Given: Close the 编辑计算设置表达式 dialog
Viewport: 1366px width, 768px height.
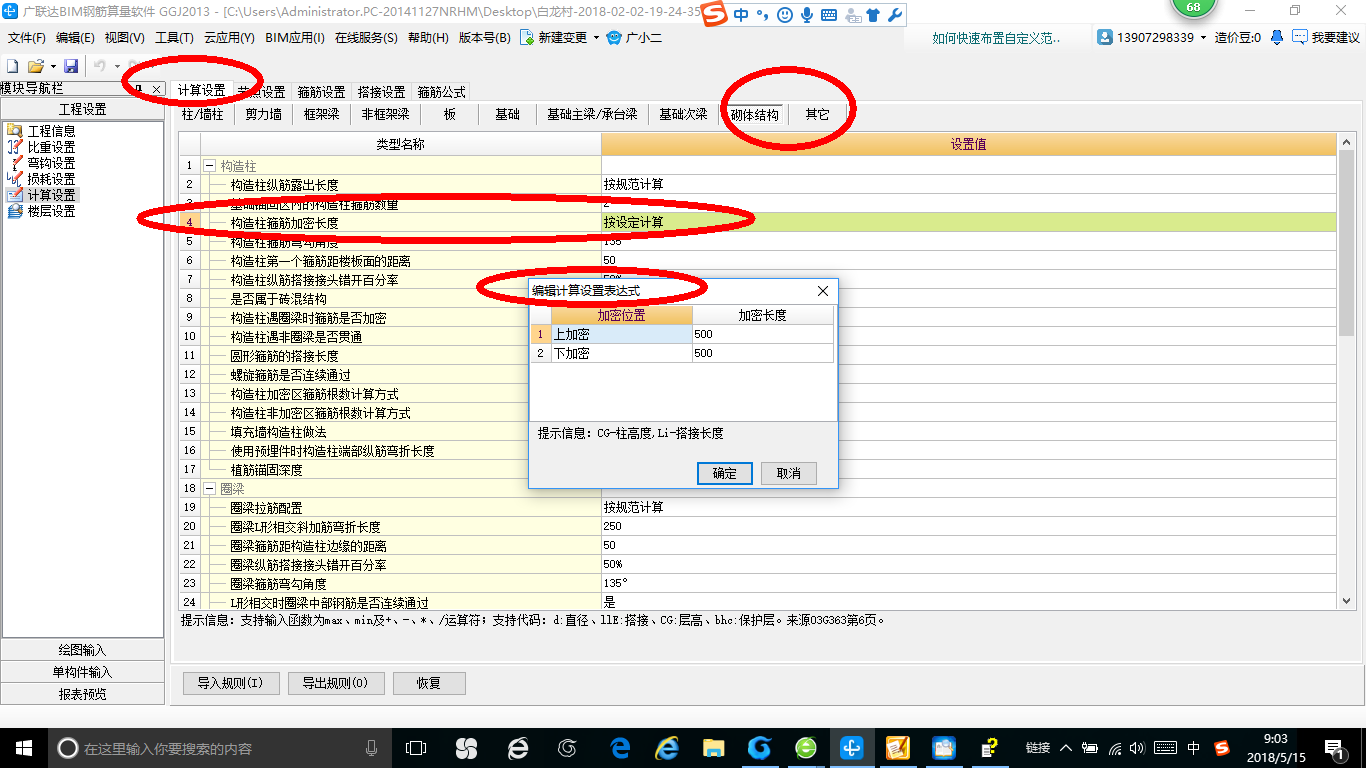Looking at the screenshot, I should coord(823,291).
